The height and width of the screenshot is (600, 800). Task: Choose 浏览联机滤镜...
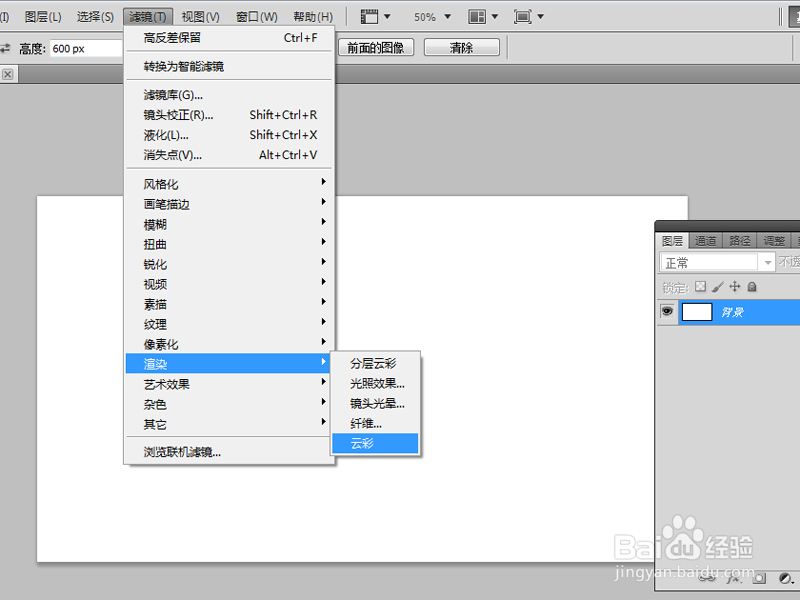point(230,452)
